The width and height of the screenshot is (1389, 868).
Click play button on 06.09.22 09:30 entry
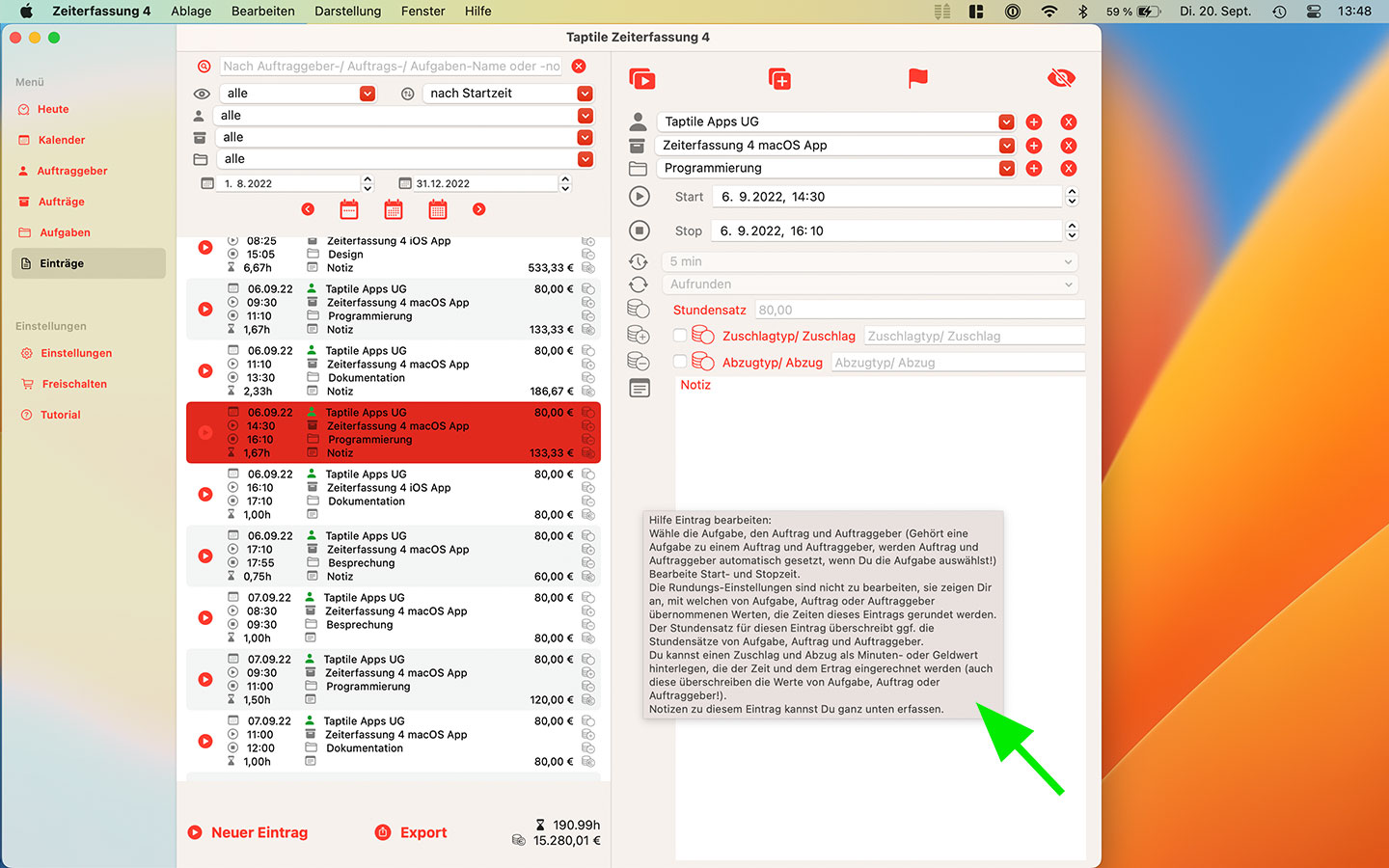coord(205,310)
